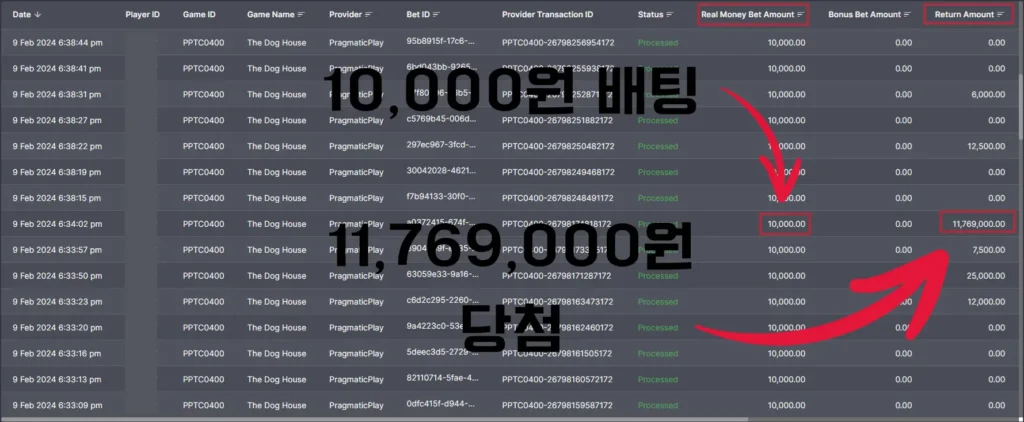This screenshot has width=1024, height=422.
Task: Open the Return Amount filter icon
Action: pyautogui.click(x=1000, y=14)
